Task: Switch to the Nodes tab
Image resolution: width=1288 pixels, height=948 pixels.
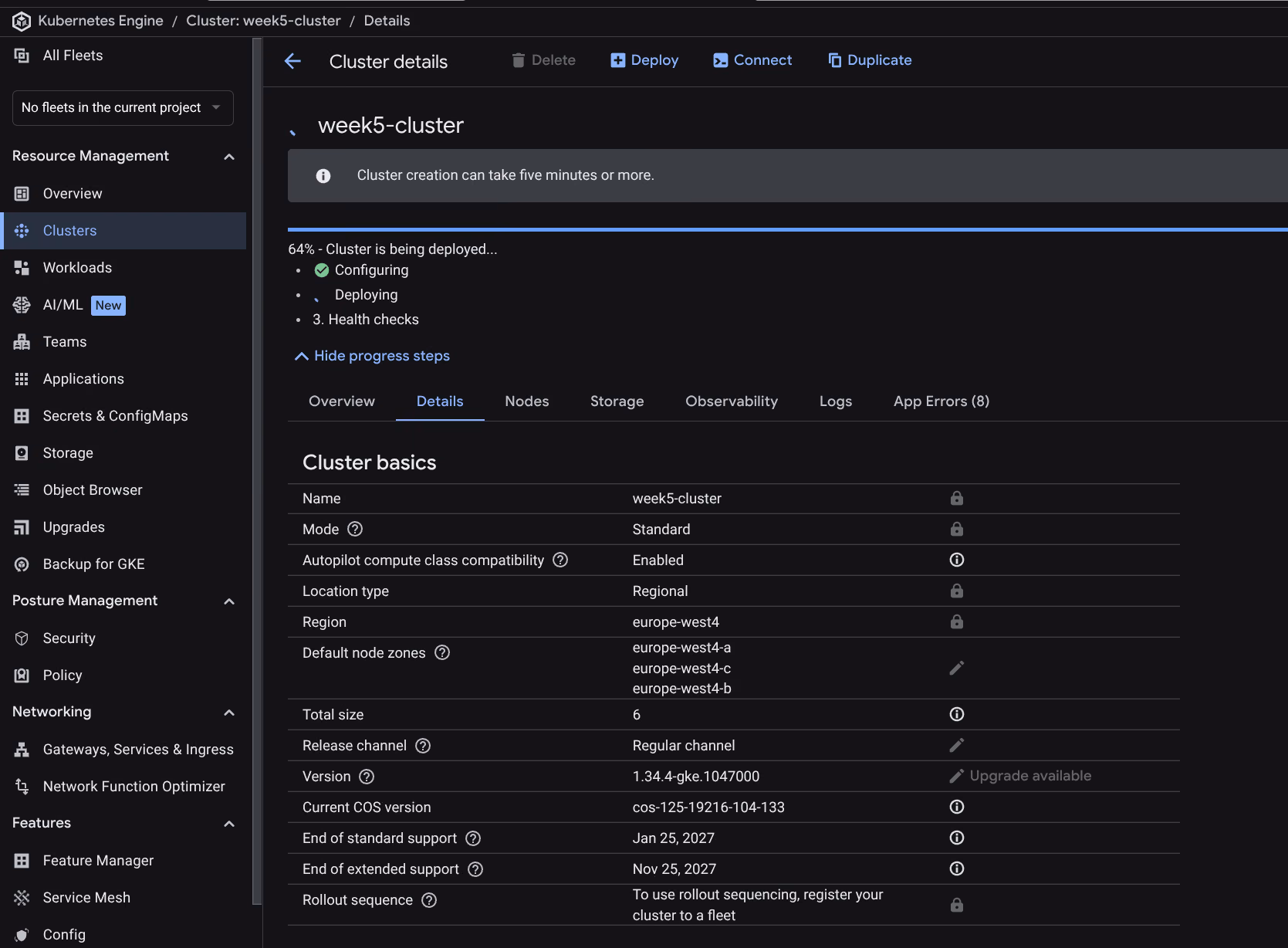Action: 526,401
